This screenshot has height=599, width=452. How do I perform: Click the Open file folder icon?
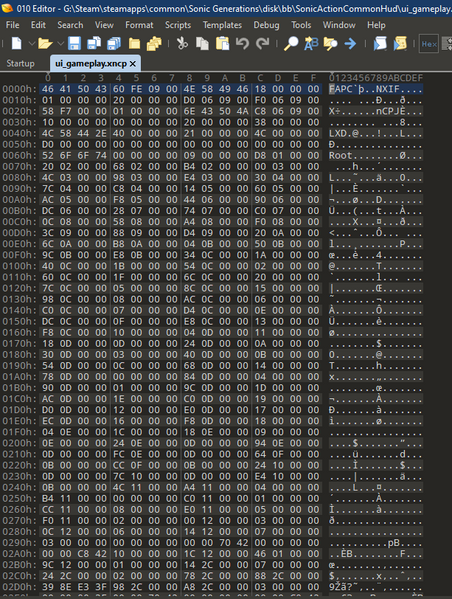point(45,43)
